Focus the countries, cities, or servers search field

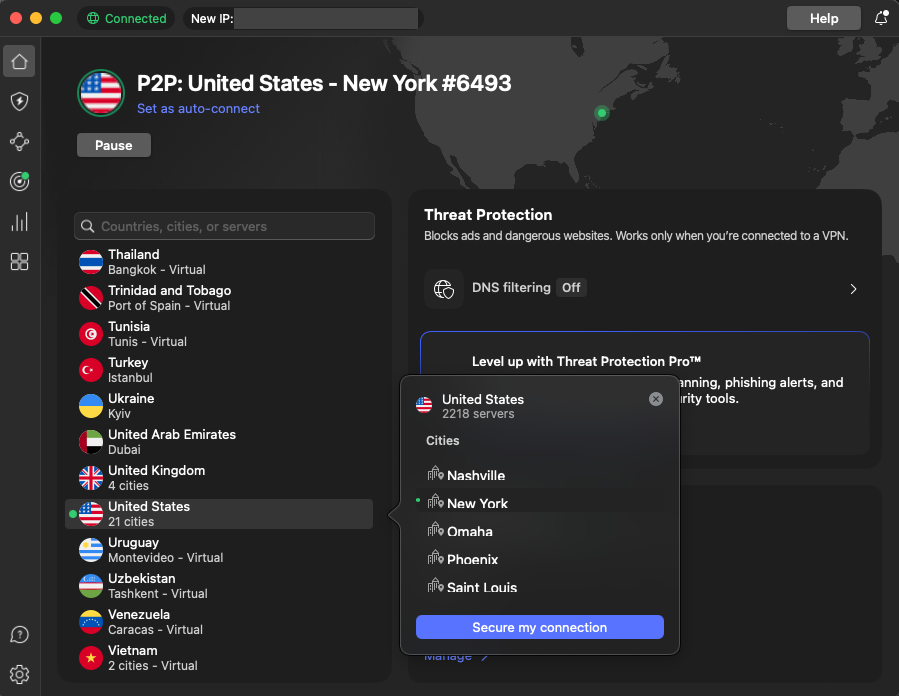224,226
